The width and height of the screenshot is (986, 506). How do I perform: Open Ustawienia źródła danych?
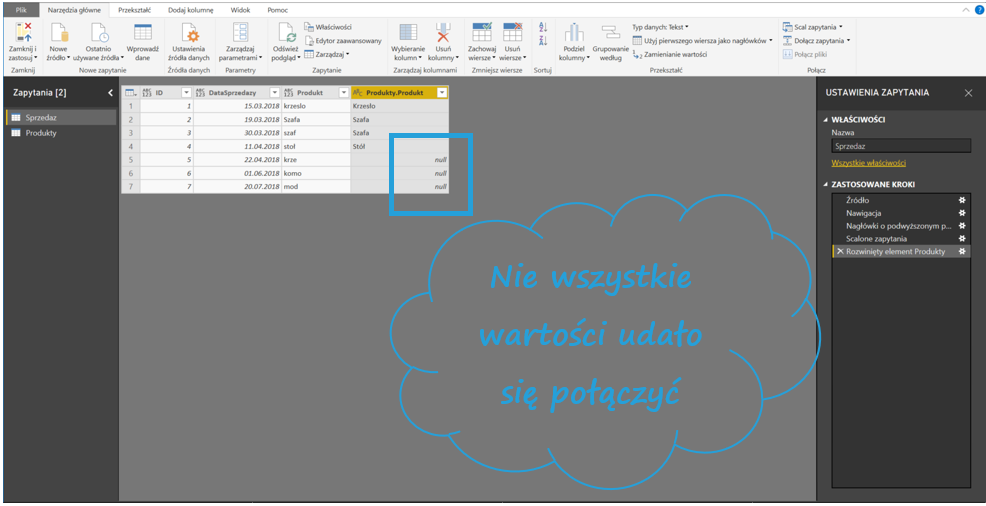[189, 33]
